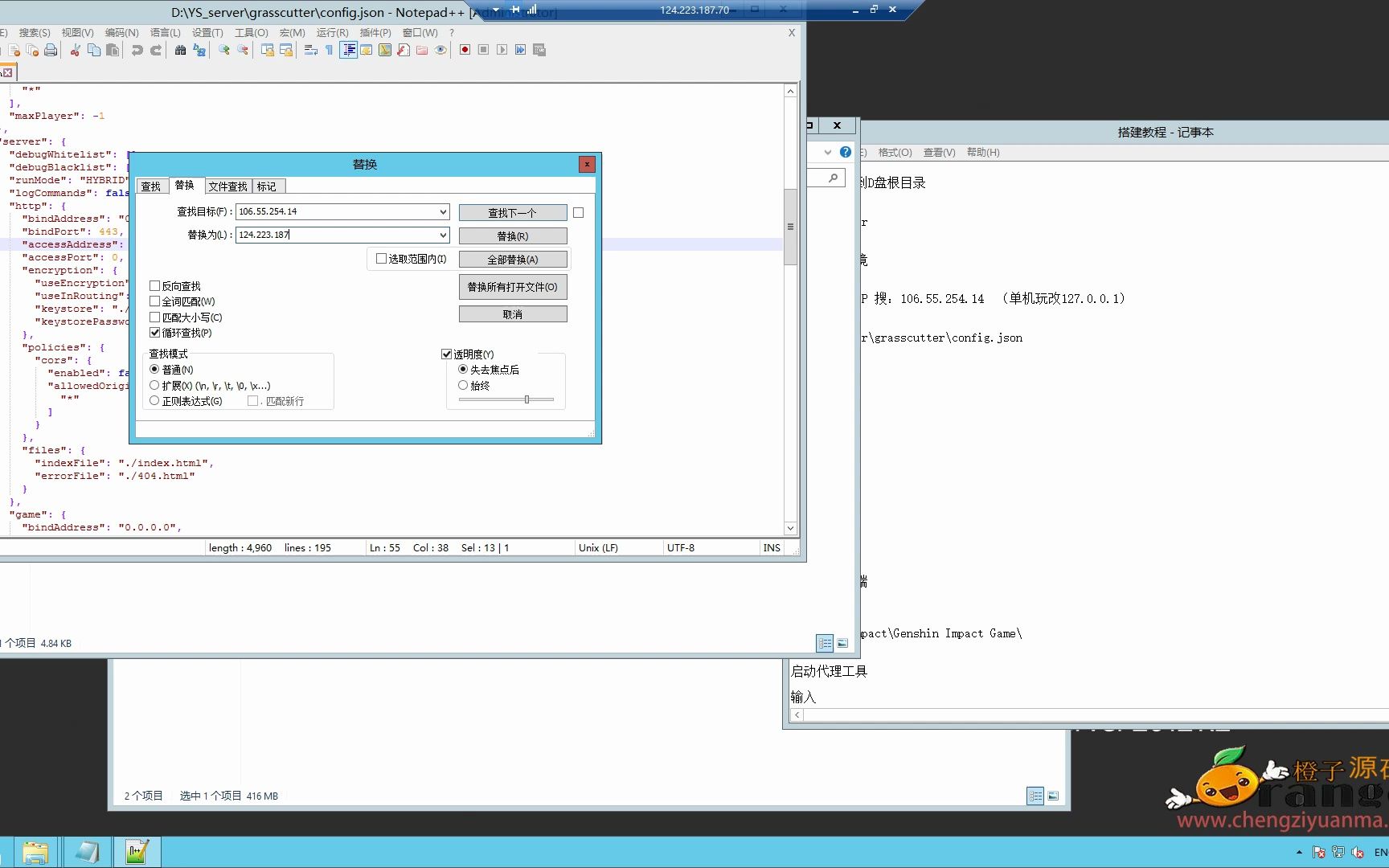Expand the 查找目标 combo box arrow

[x=443, y=212]
